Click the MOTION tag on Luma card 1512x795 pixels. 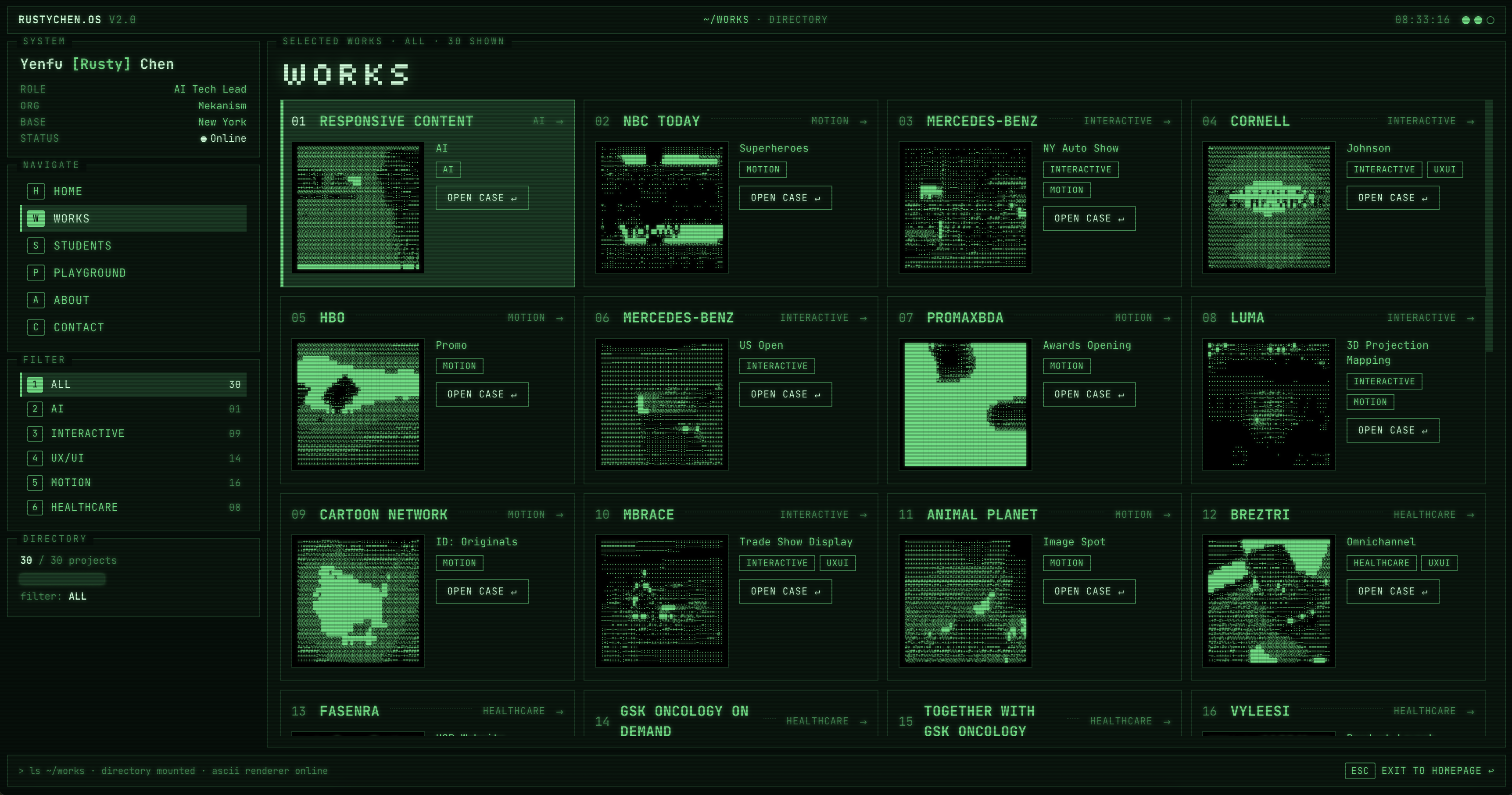click(x=1370, y=402)
